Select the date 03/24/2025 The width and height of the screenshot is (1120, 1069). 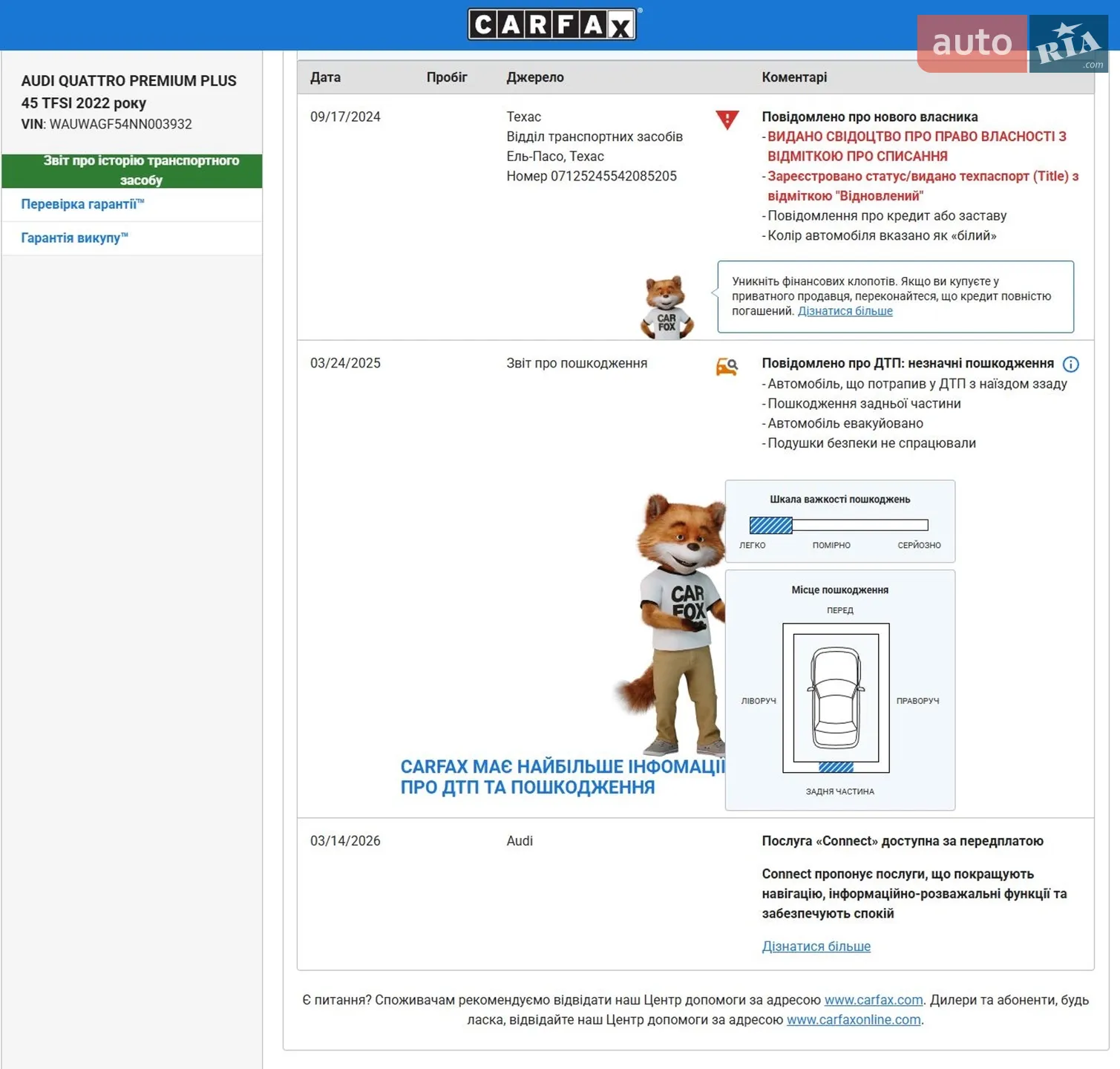point(345,363)
